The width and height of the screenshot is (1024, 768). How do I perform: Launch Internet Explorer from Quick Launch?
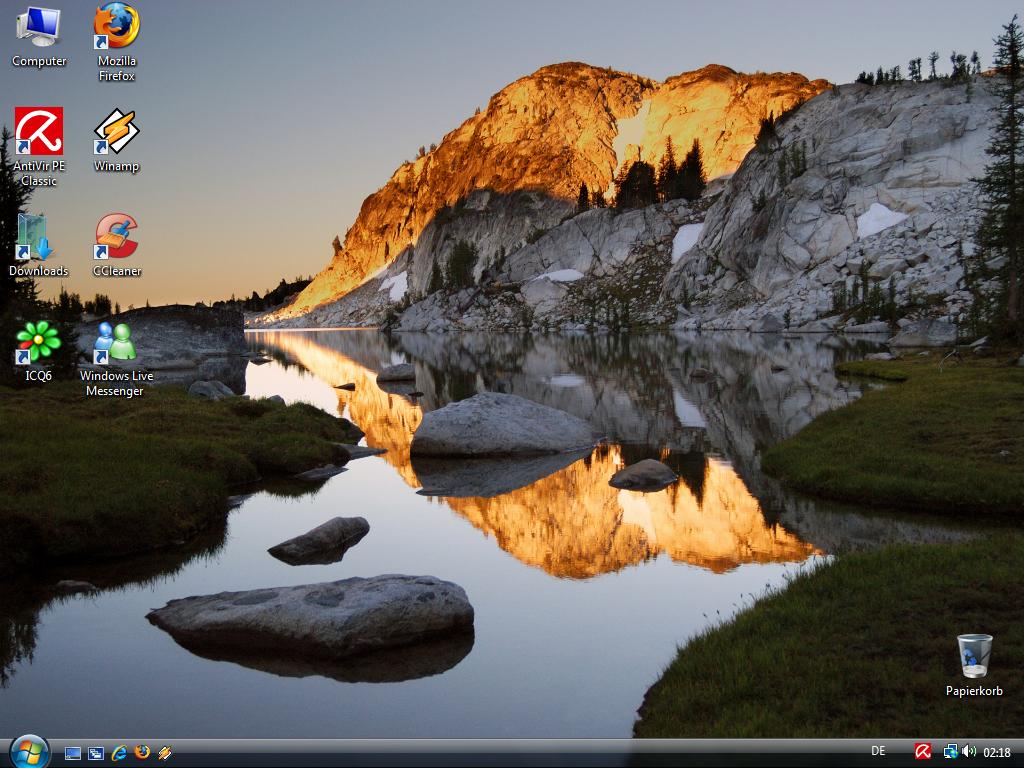pyautogui.click(x=119, y=752)
